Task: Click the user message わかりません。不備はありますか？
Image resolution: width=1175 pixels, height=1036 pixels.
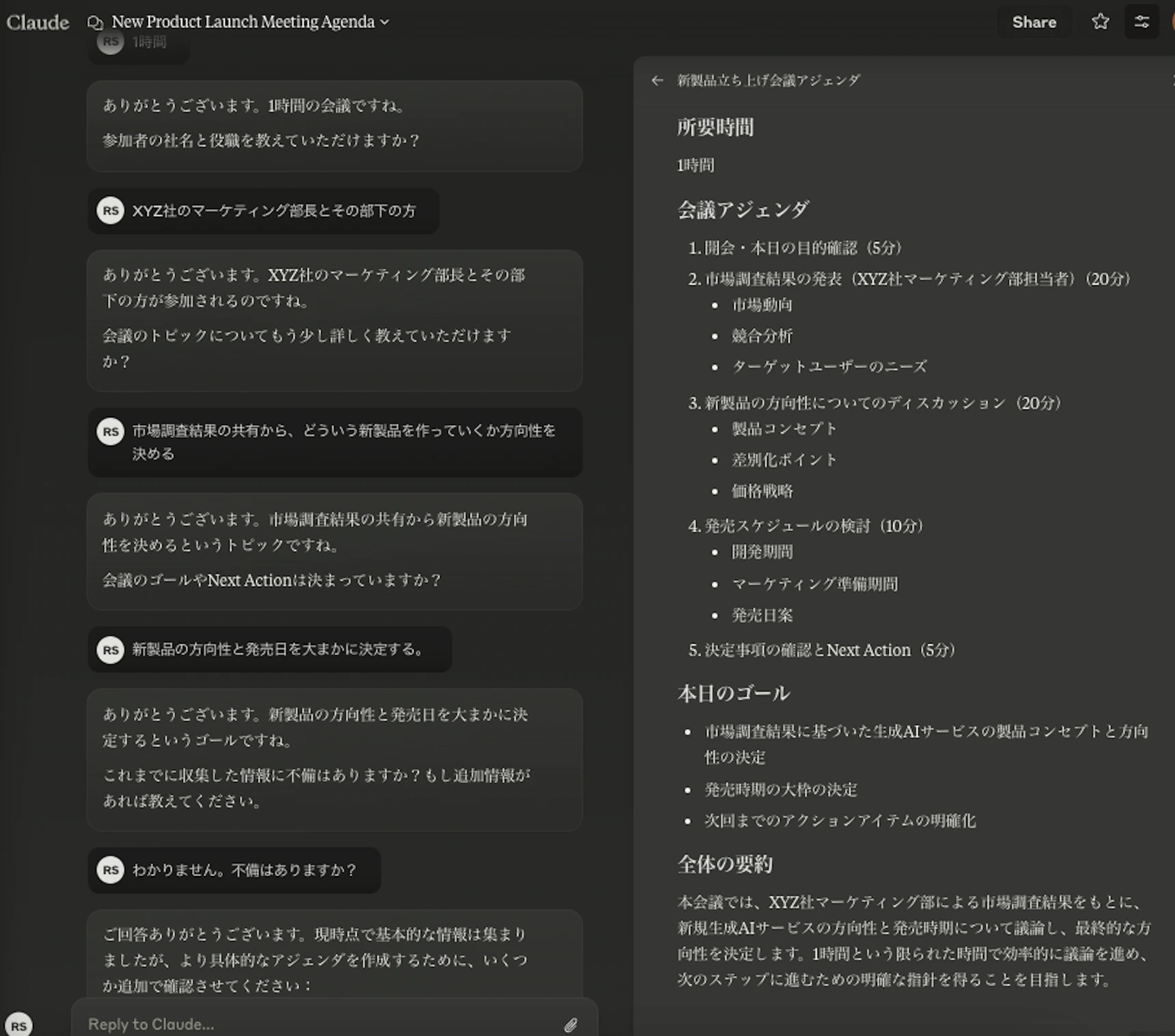Action: pos(234,870)
